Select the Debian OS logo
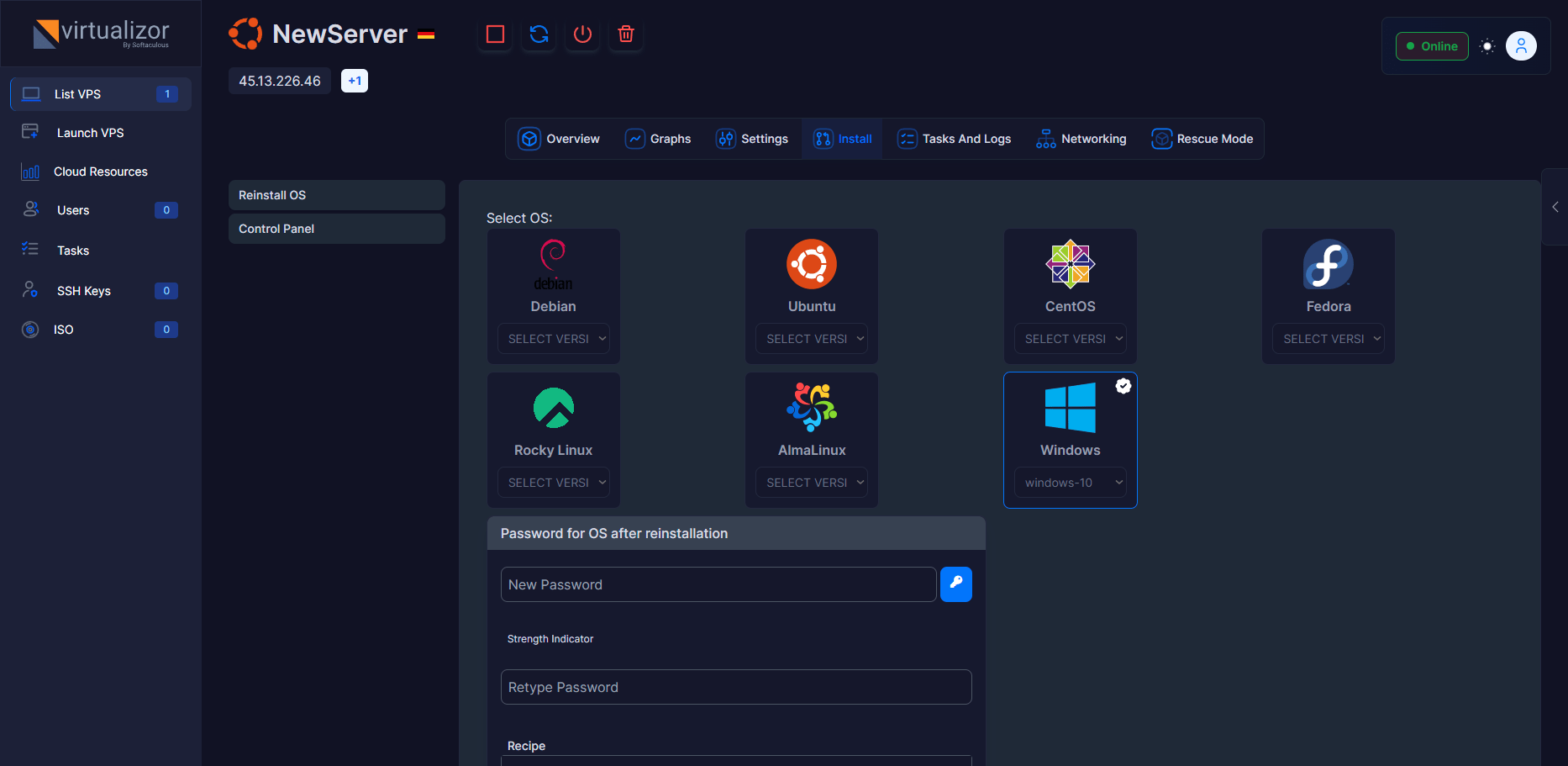 pyautogui.click(x=553, y=265)
